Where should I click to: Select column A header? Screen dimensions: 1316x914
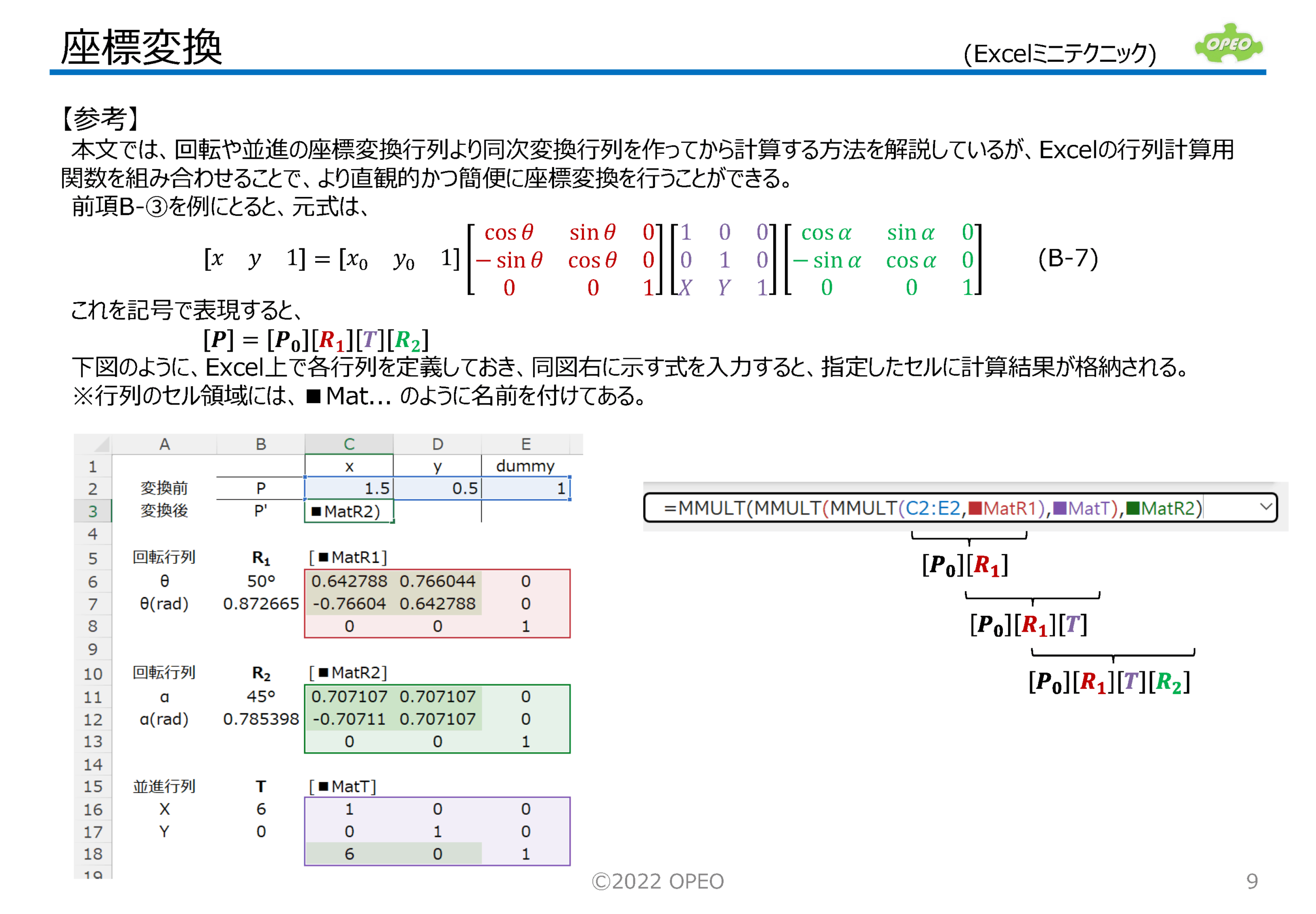pyautogui.click(x=164, y=444)
